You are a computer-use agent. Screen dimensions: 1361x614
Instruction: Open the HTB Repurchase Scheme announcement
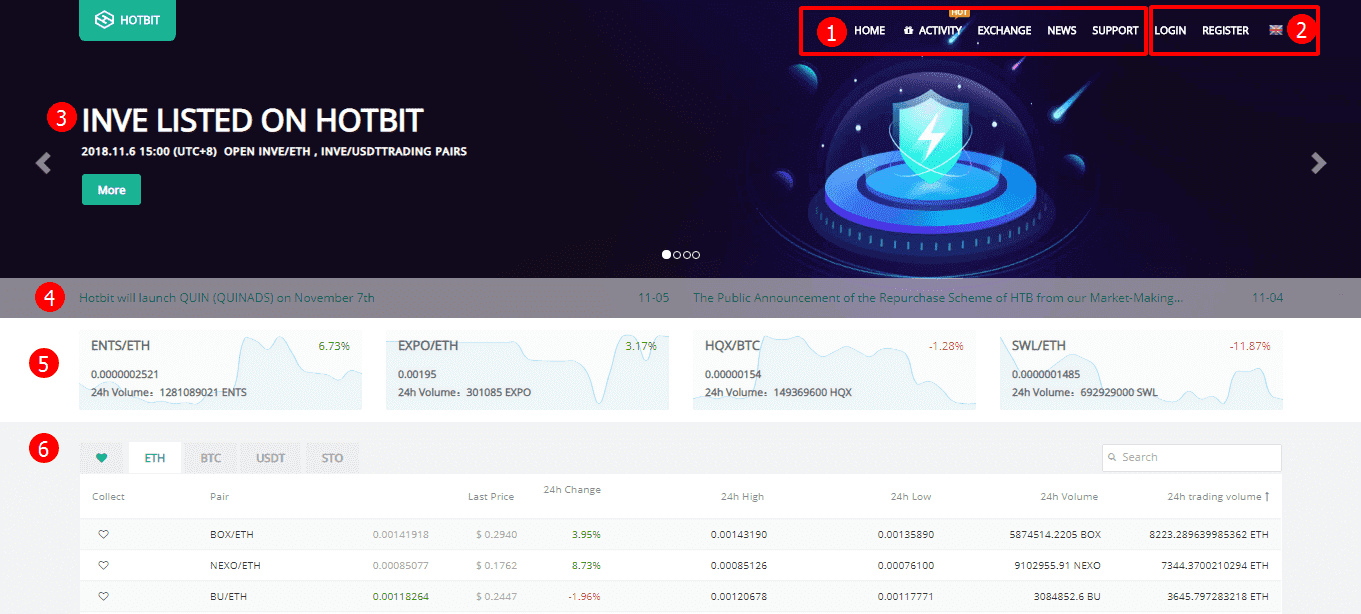[x=938, y=298]
